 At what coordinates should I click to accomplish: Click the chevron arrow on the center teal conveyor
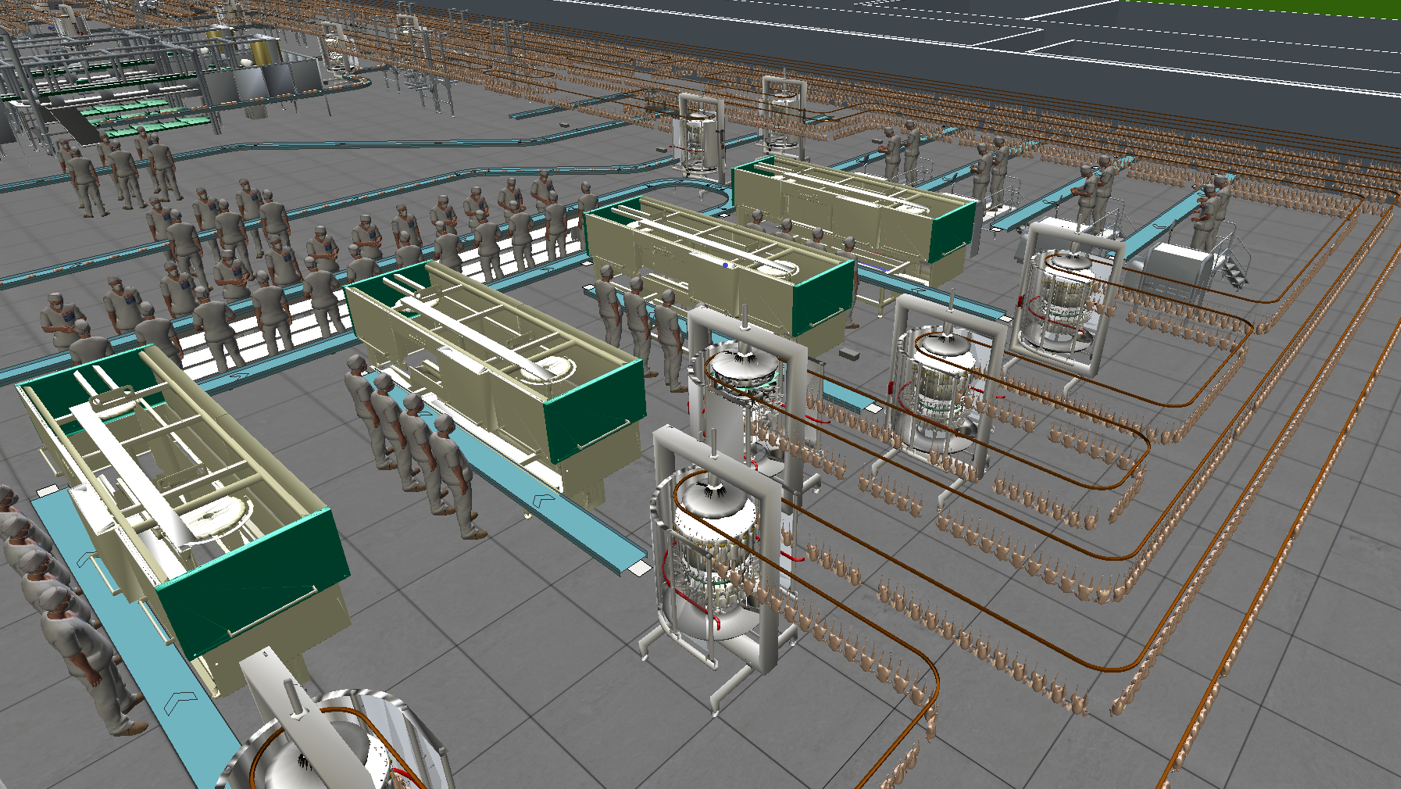tap(544, 498)
